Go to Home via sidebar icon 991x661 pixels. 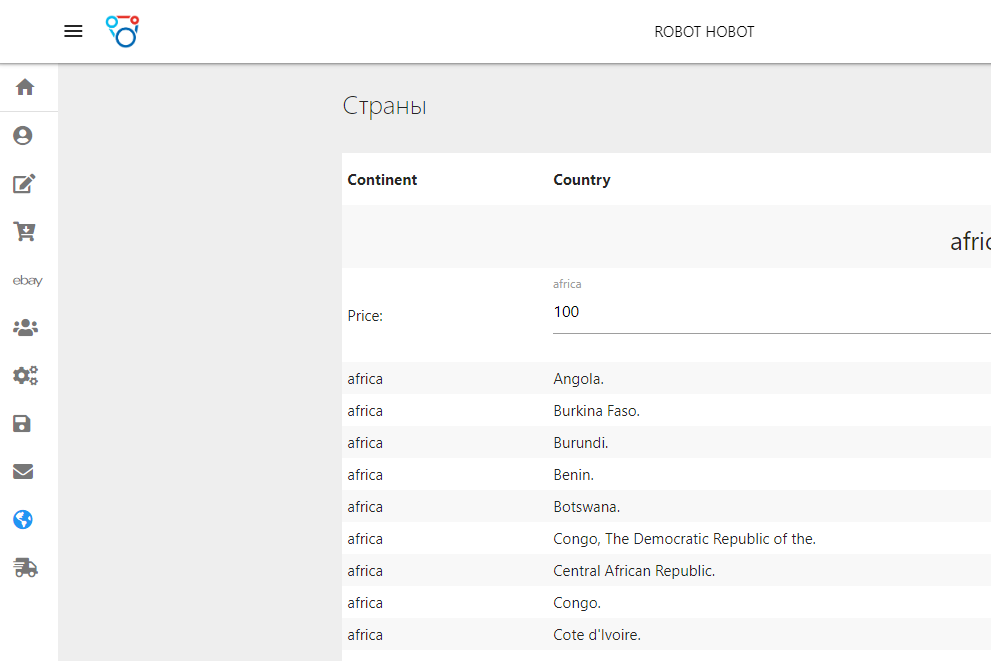(25, 87)
